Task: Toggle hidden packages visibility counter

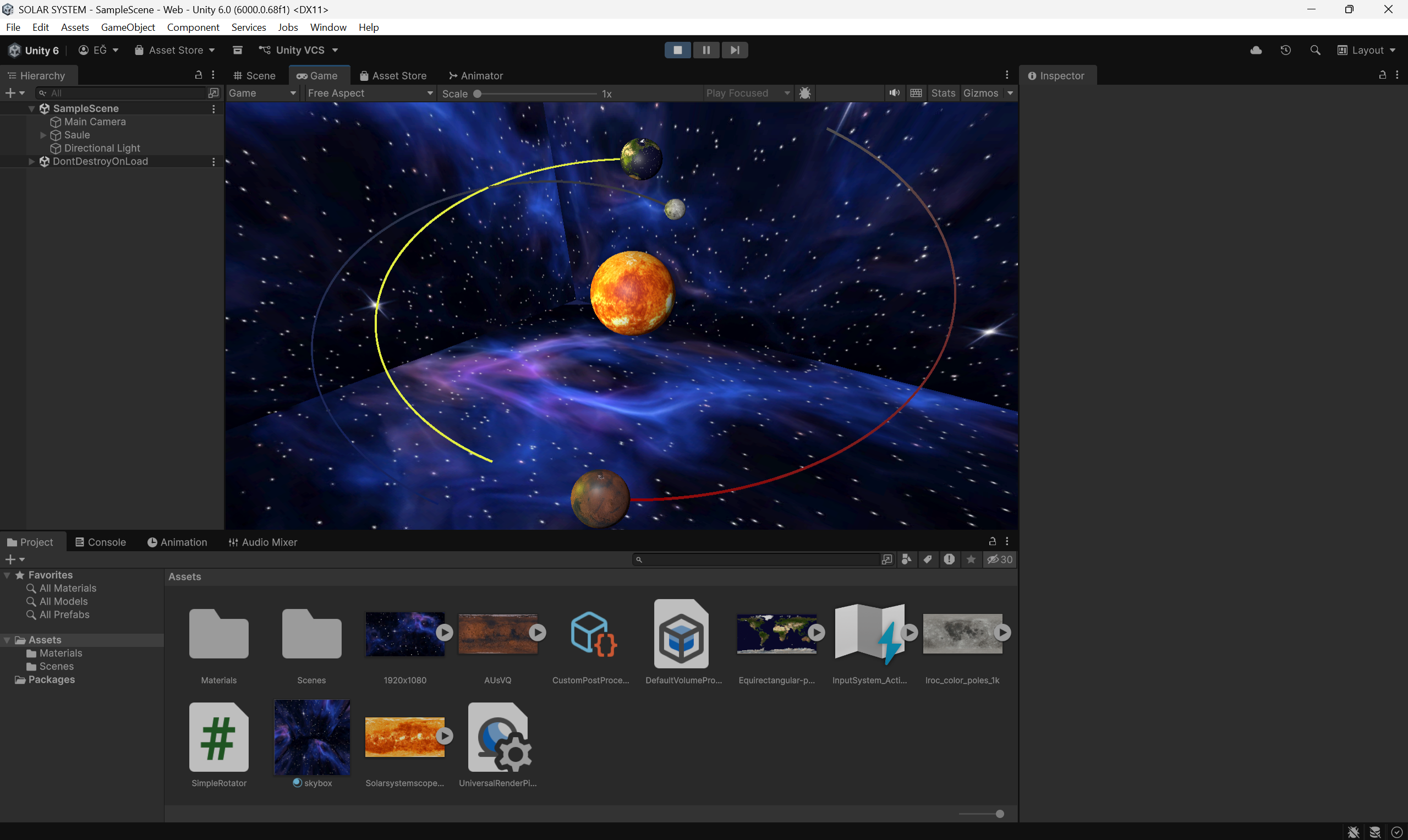Action: point(1000,559)
